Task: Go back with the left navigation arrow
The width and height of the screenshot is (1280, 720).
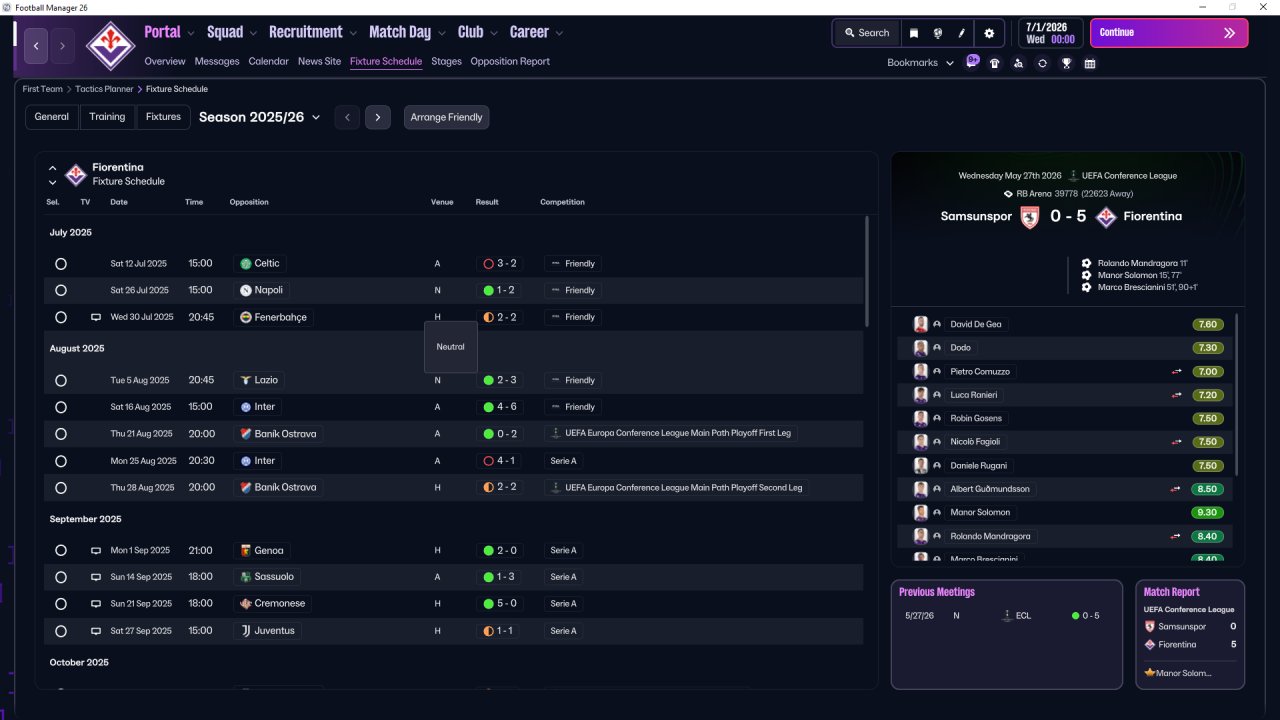Action: click(x=37, y=46)
